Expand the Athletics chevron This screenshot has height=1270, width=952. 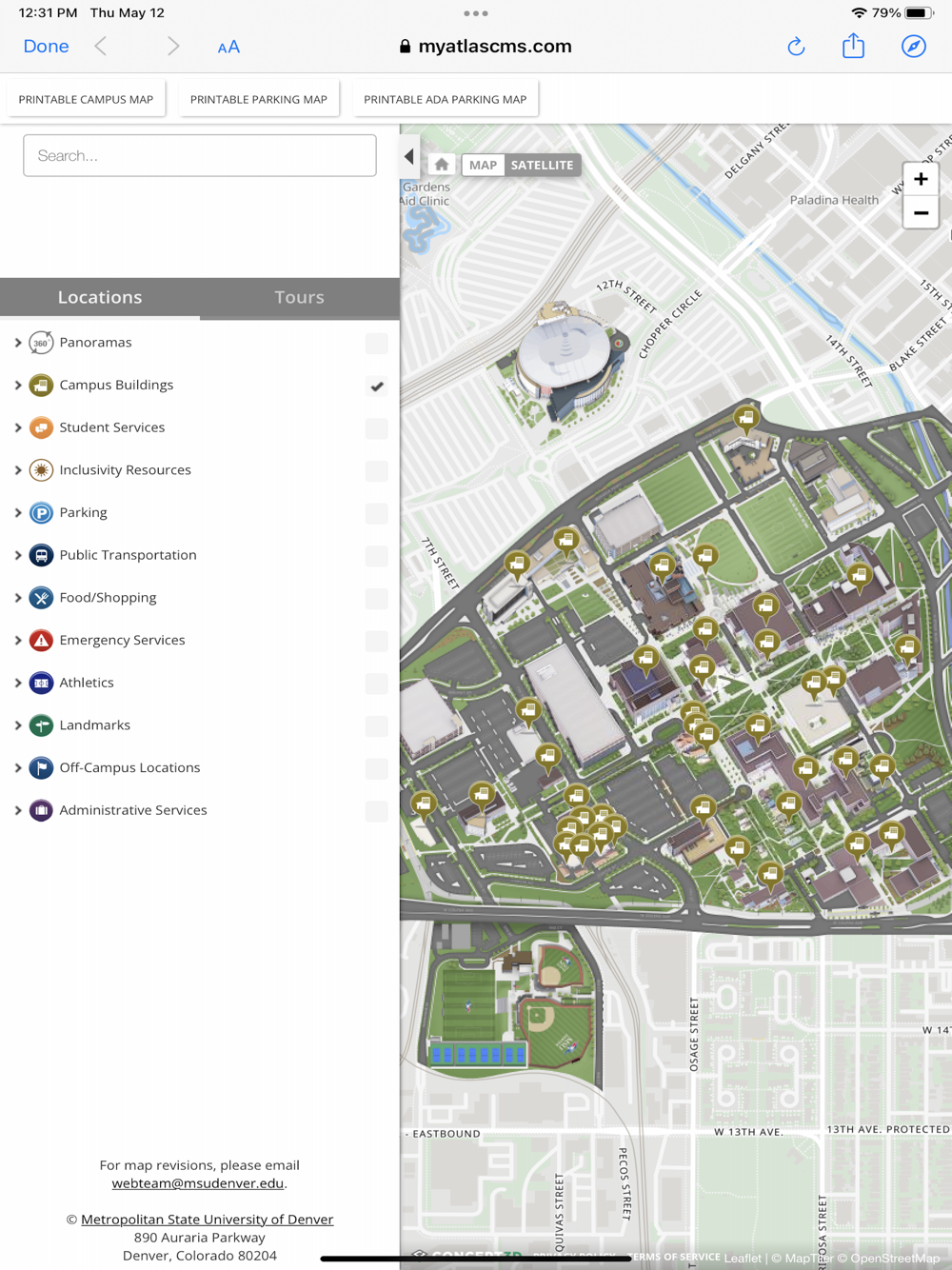coord(17,683)
